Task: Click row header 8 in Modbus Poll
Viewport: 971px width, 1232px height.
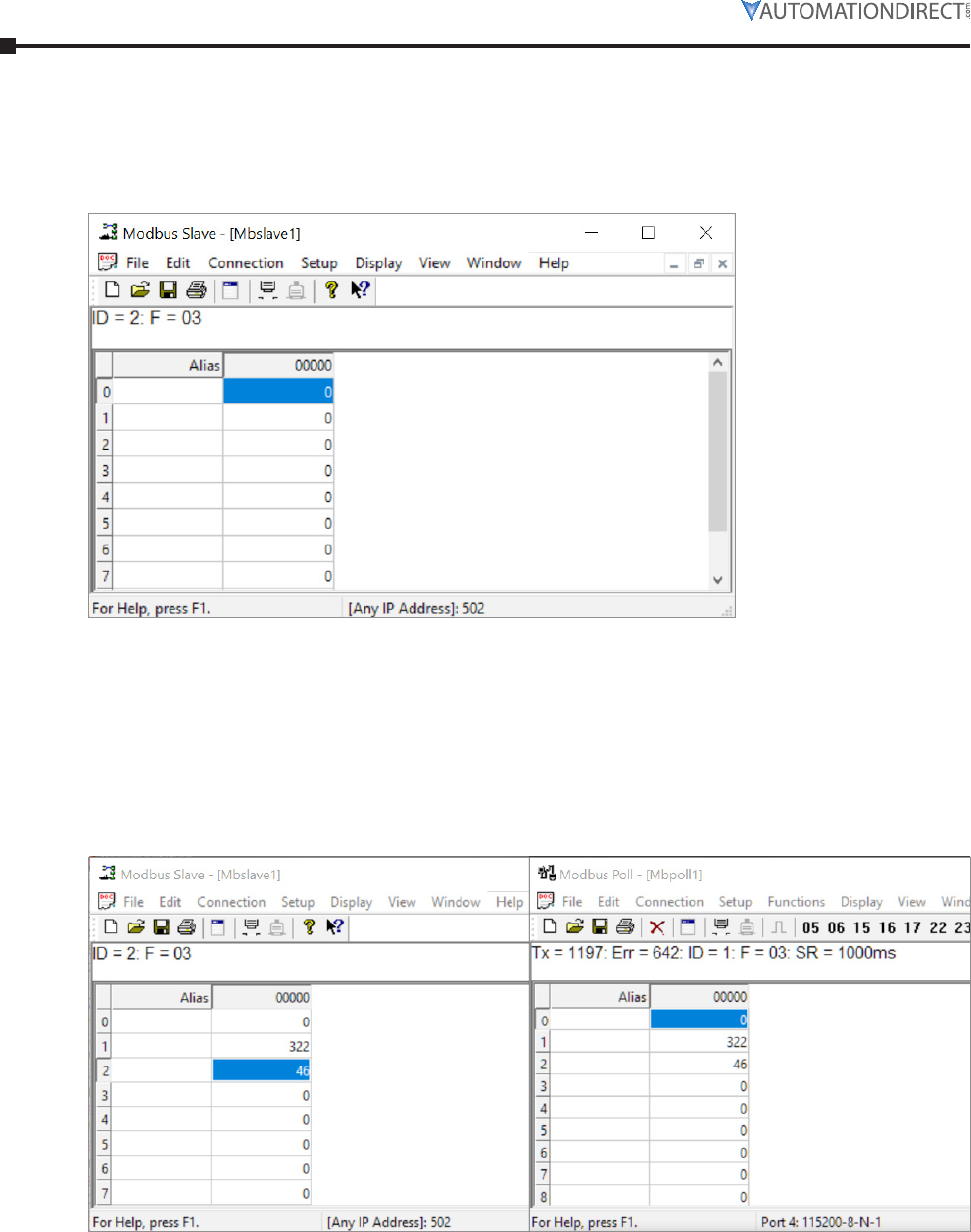Action: click(x=543, y=1197)
